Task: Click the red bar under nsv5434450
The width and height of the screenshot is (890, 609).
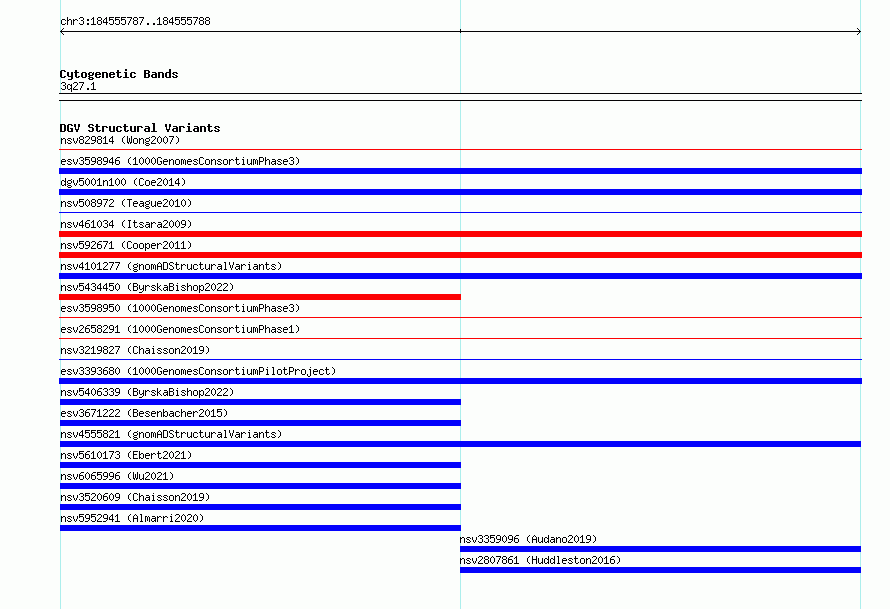Action: 261,297
